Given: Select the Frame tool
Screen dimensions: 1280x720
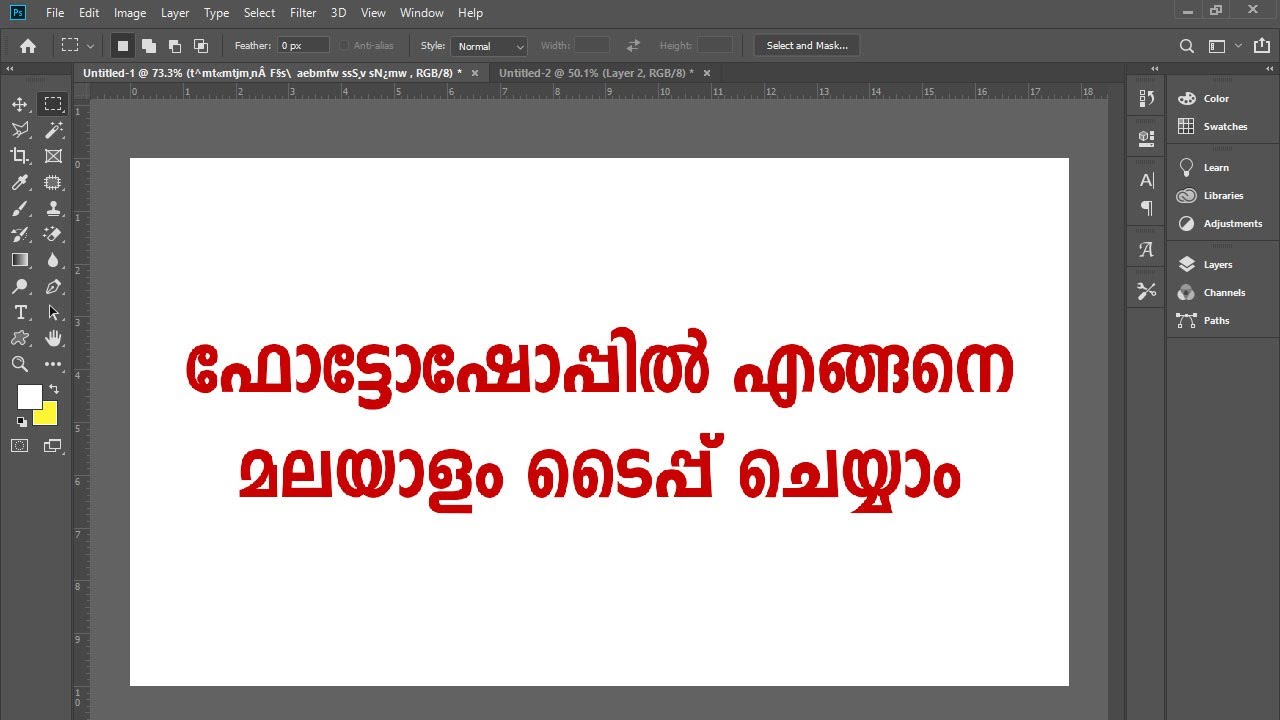Looking at the screenshot, I should (53, 156).
